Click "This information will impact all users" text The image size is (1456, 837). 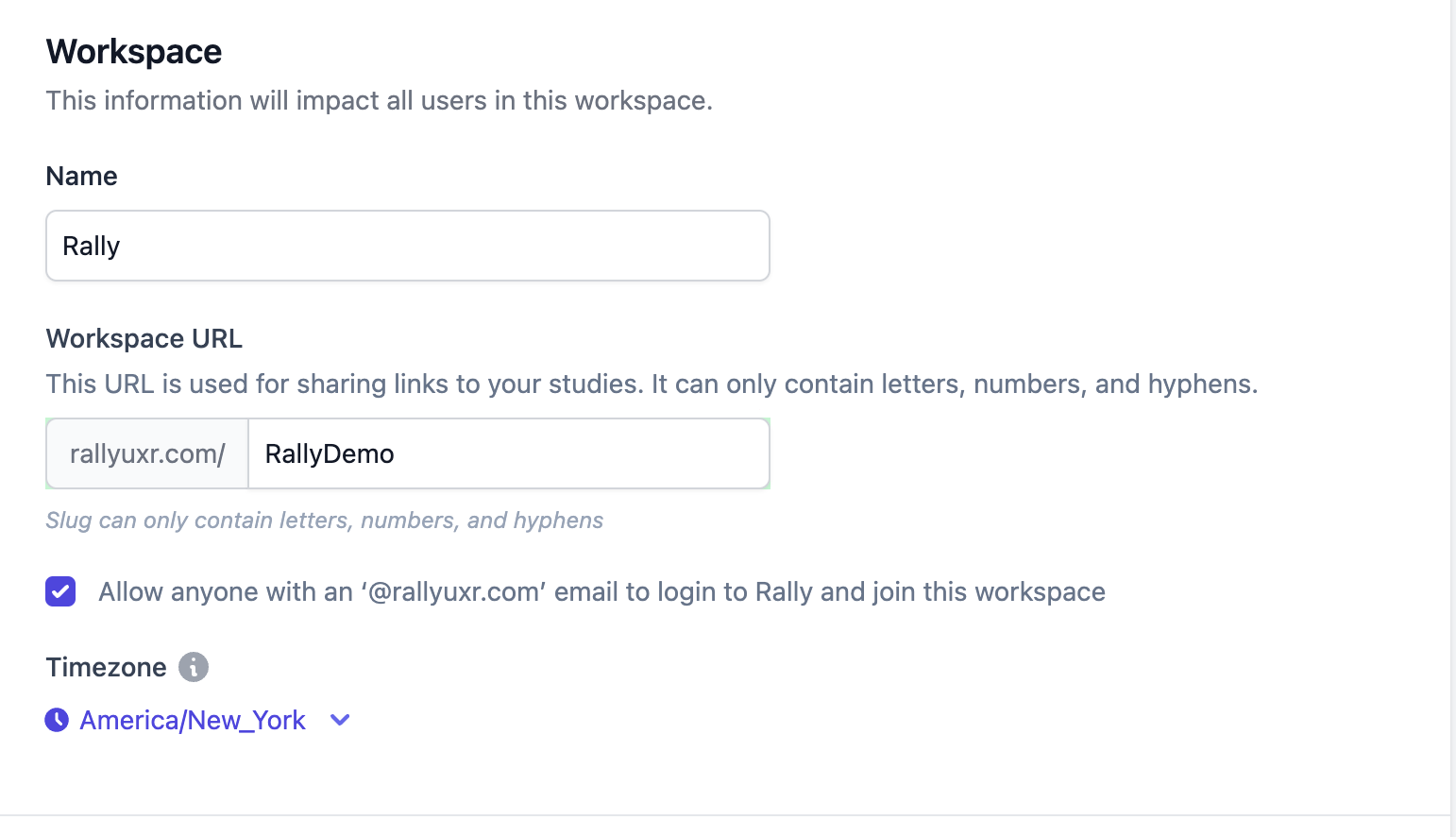380,100
